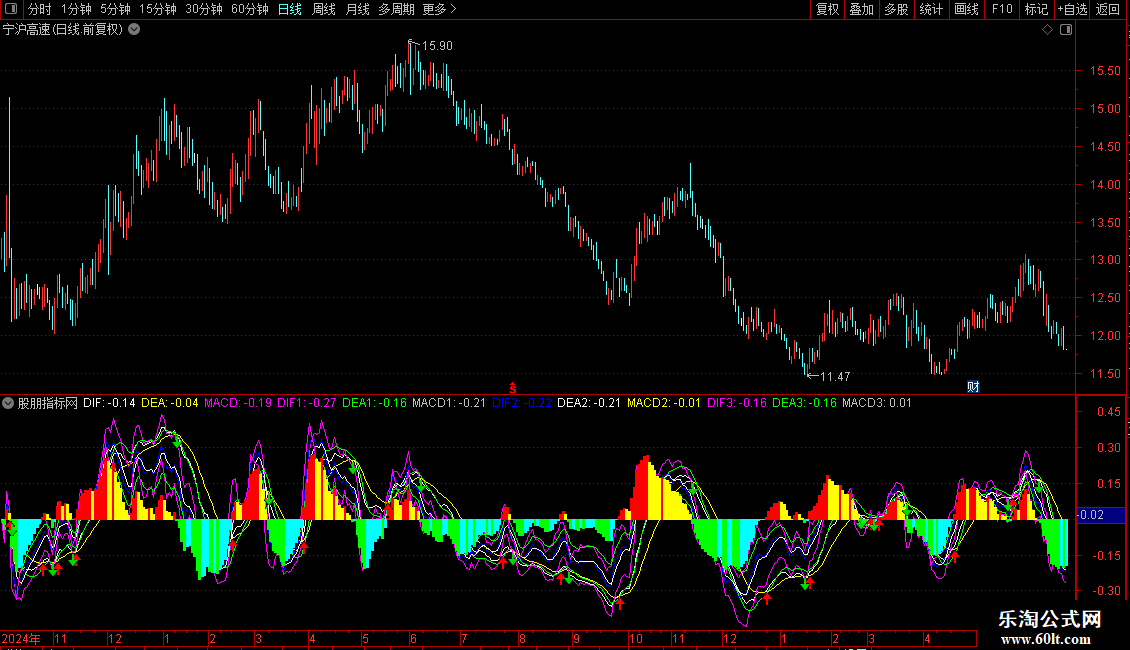Add stock with +自选 button
This screenshot has width=1130, height=650.
(x=1072, y=9)
